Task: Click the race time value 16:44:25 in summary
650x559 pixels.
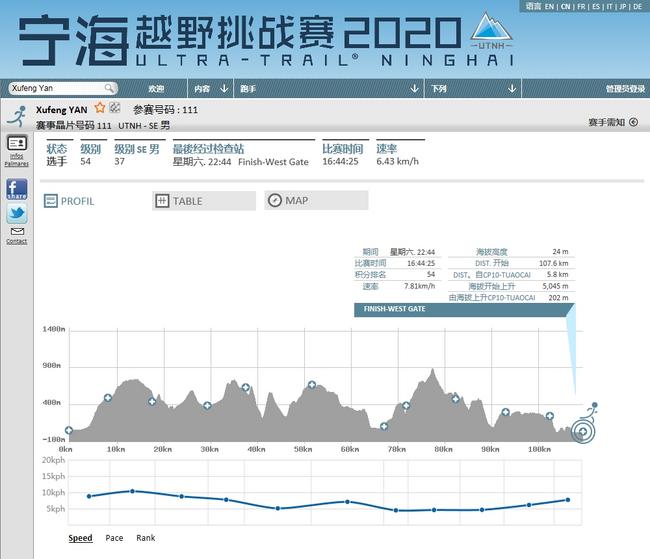Action: pyautogui.click(x=340, y=162)
